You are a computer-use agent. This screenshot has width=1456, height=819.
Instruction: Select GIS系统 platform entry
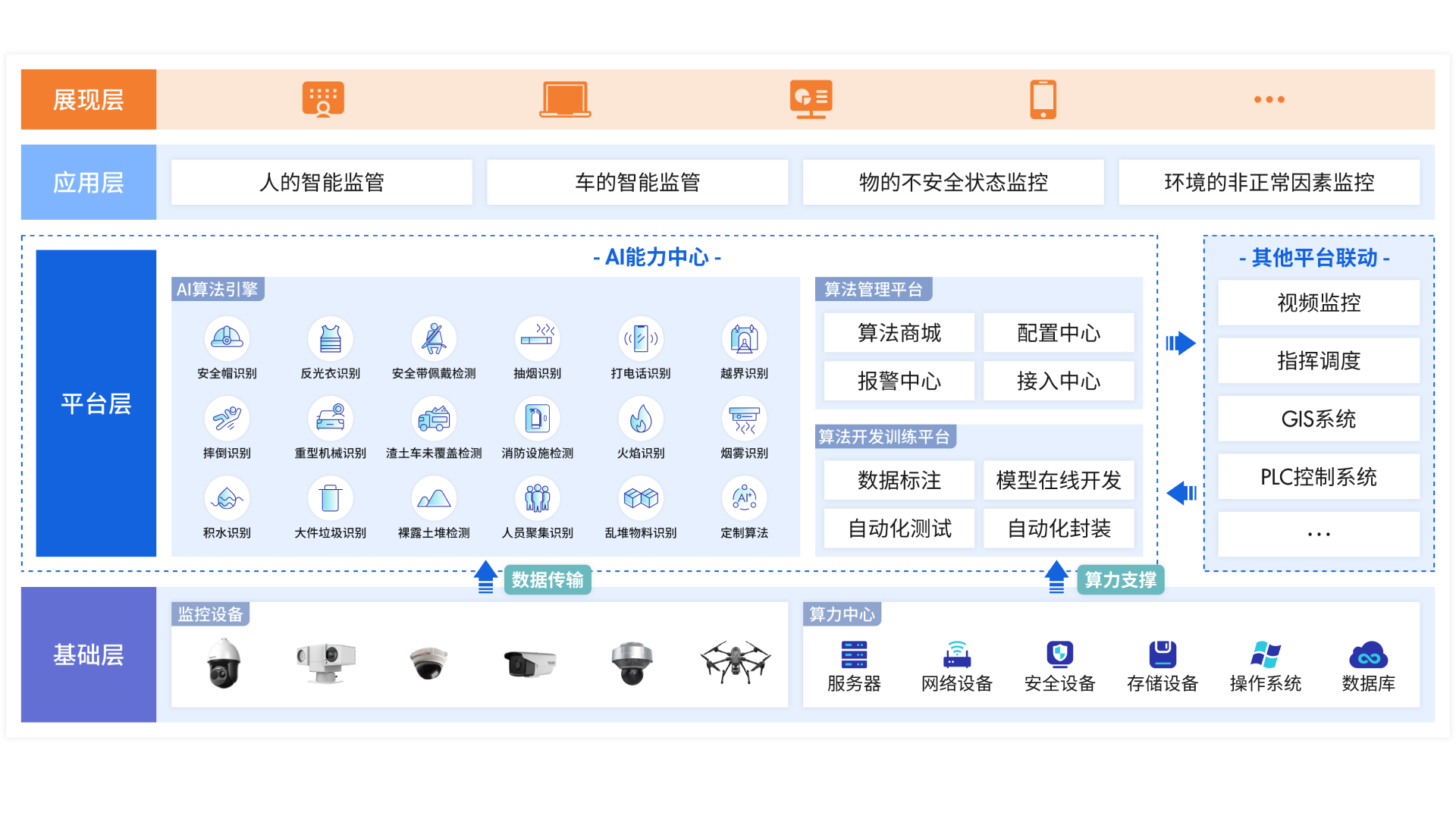pyautogui.click(x=1318, y=419)
